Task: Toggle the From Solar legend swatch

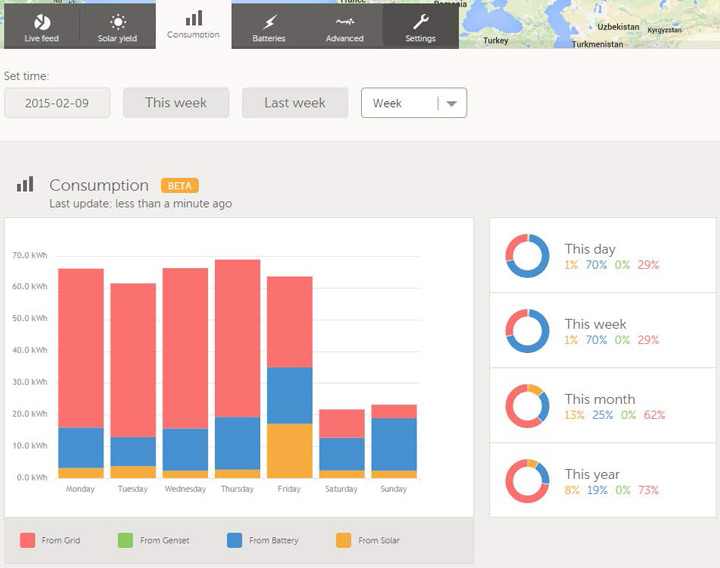Action: coord(343,540)
